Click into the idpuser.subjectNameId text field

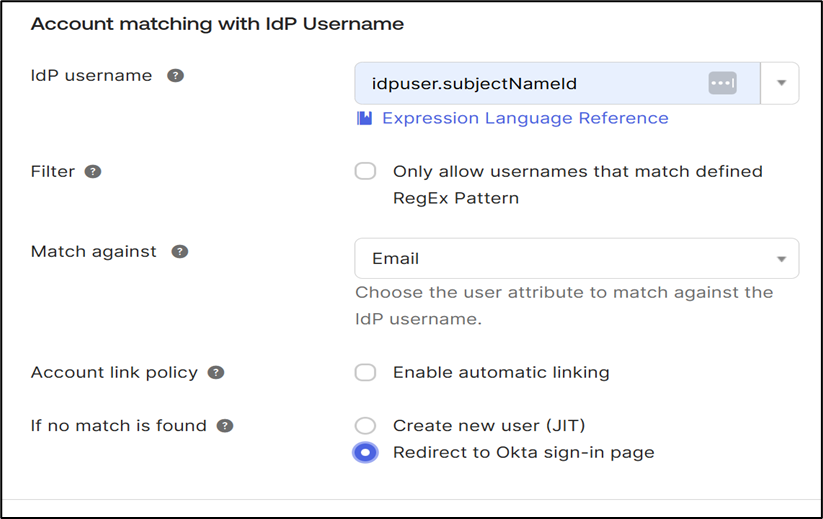(530, 84)
